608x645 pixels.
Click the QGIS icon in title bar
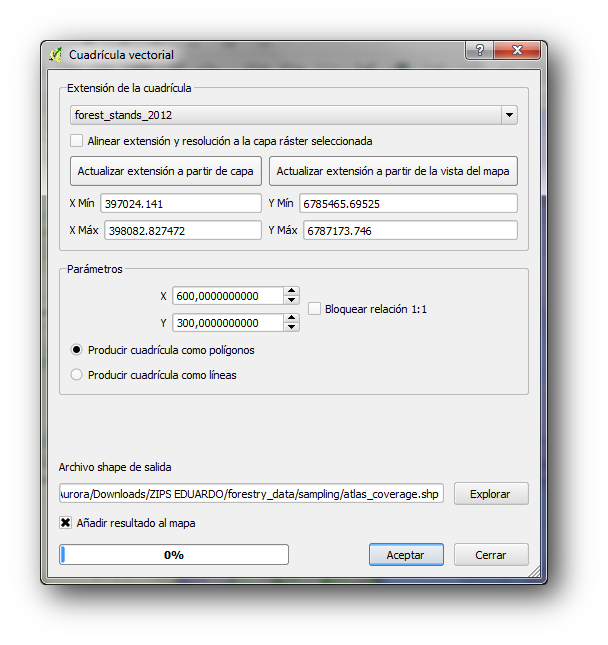tap(56, 54)
